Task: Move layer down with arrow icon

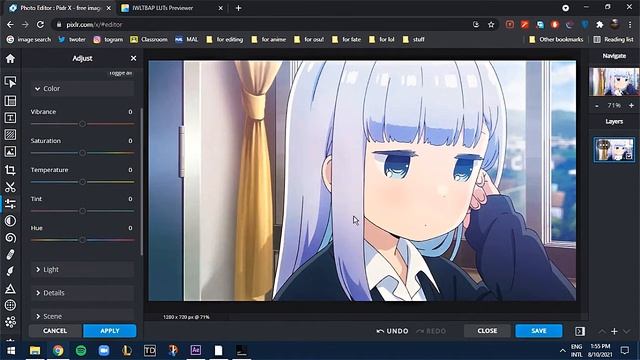Action: coord(627,331)
